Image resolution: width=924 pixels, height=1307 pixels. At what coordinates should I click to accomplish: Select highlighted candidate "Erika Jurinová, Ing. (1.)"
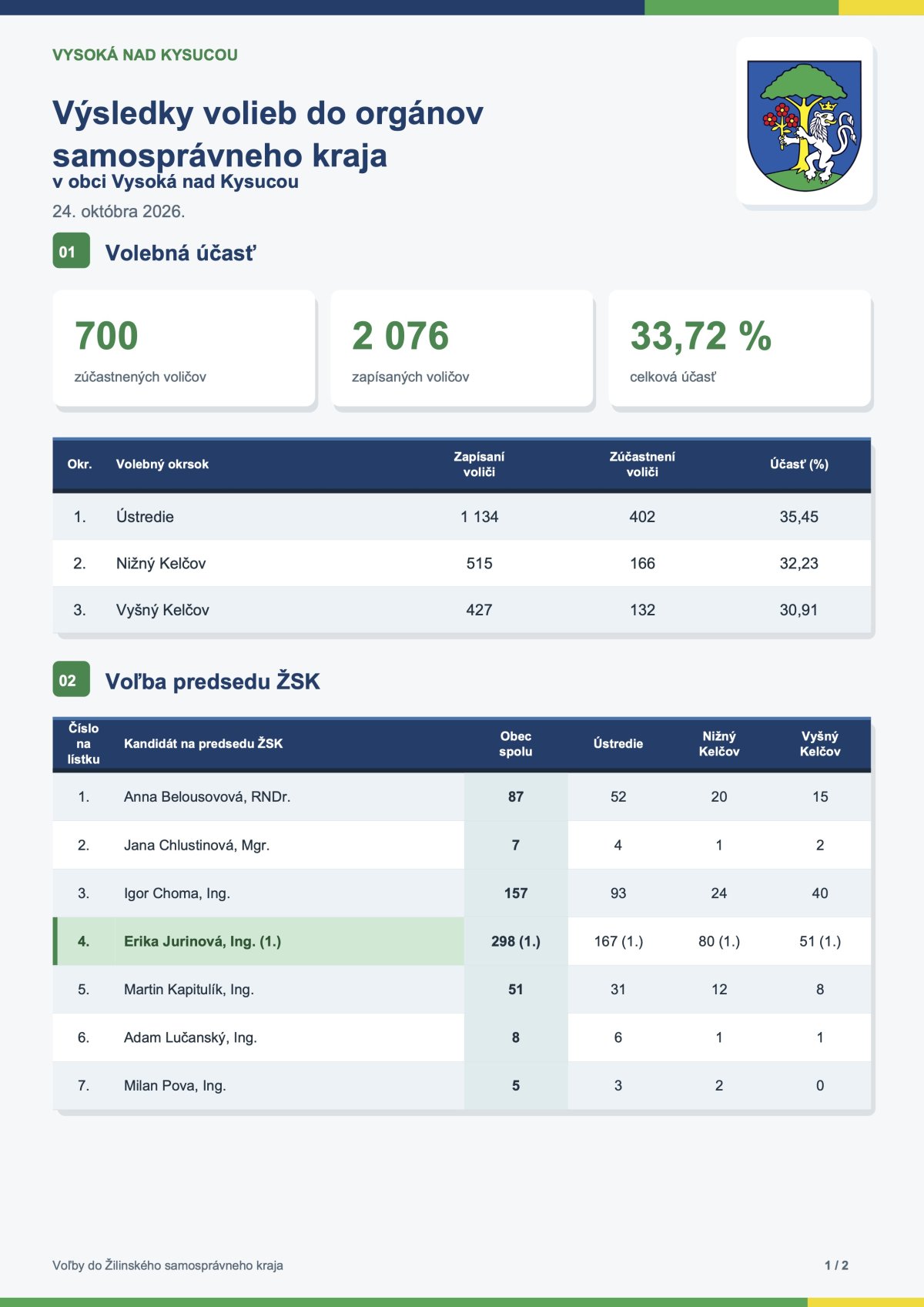tap(203, 941)
